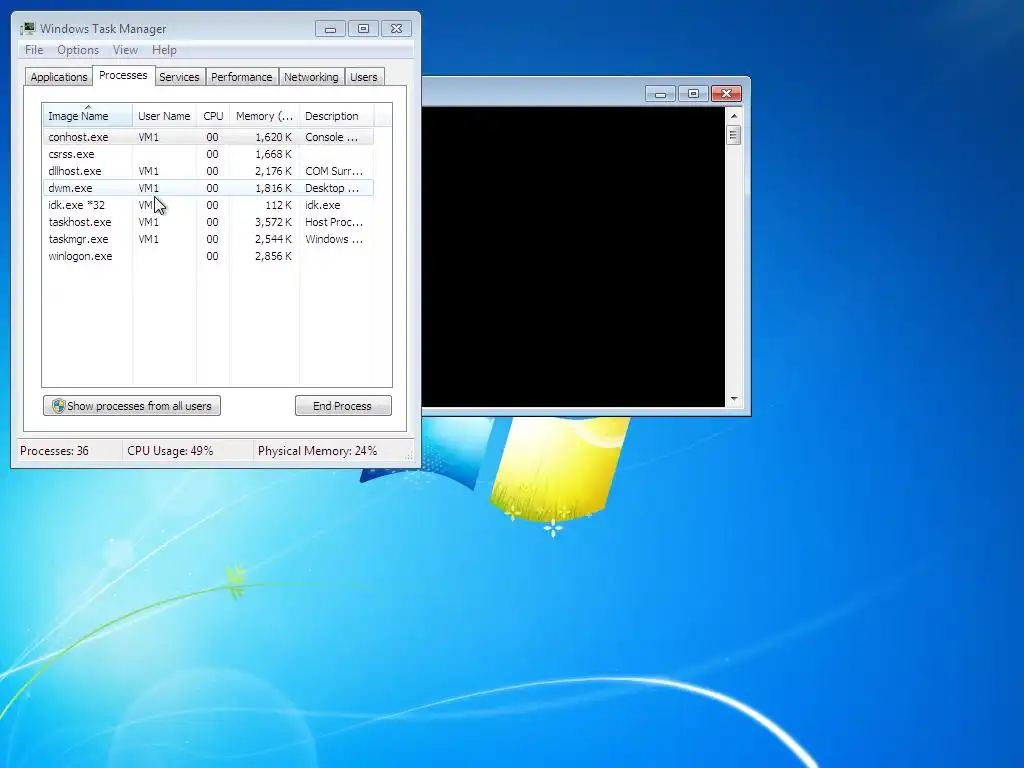Click the COM Surr... description cell

click(334, 171)
